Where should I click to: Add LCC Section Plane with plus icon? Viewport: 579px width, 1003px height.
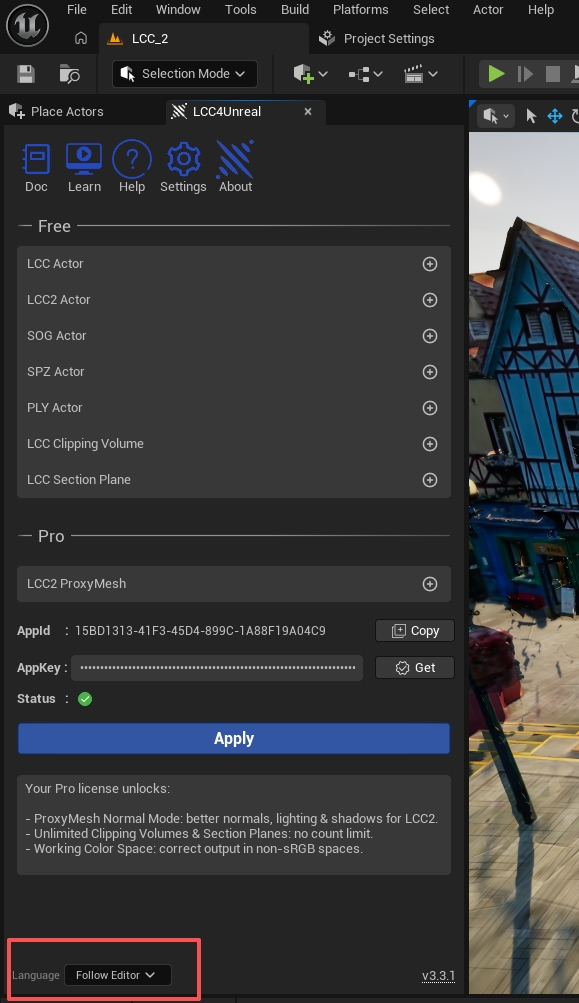430,480
